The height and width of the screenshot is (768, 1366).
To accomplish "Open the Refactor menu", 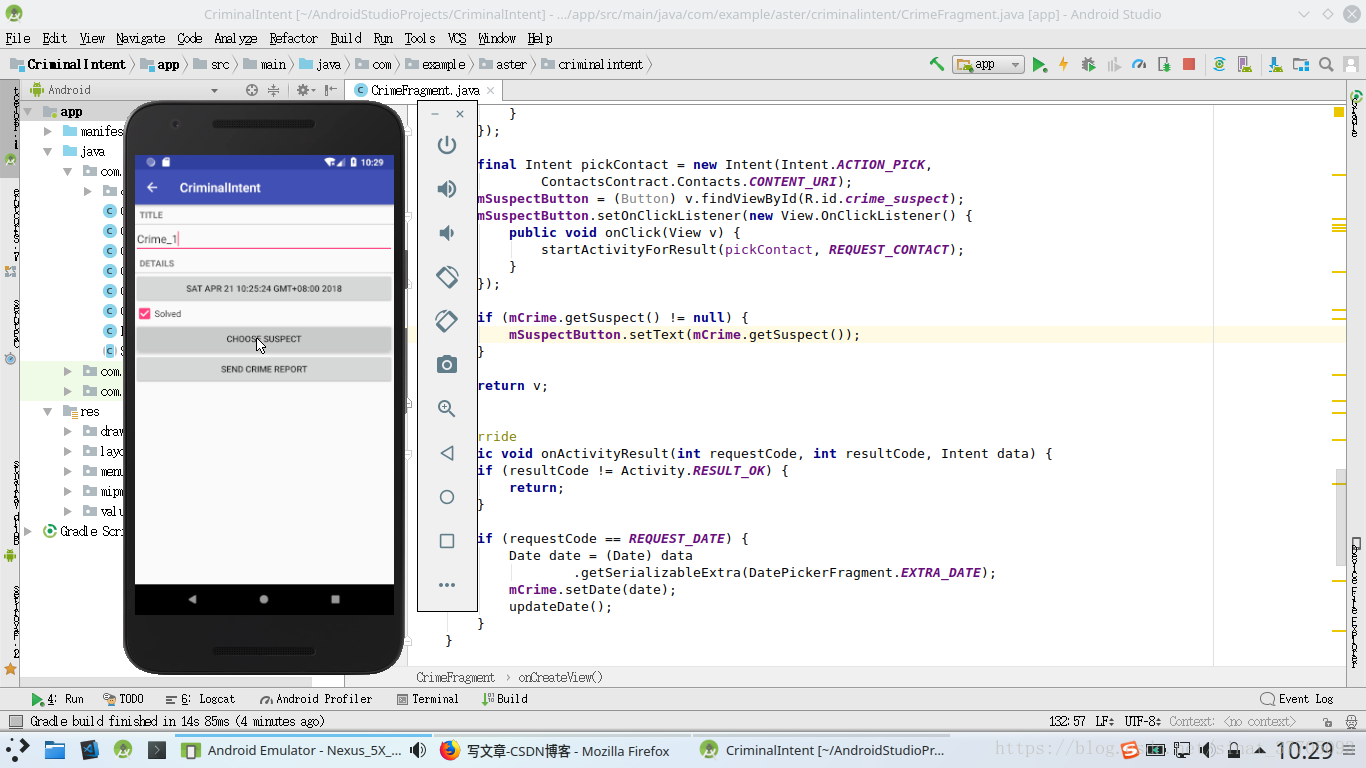I will point(293,38).
